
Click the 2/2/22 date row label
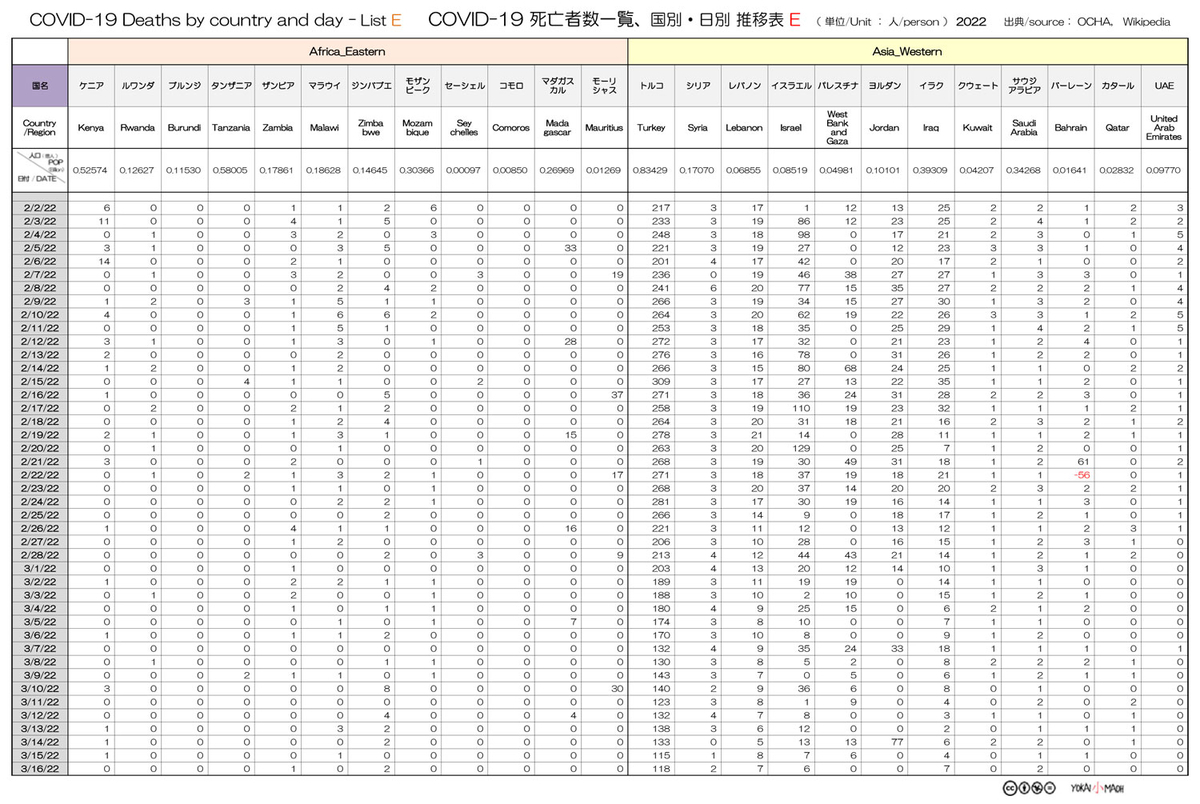[40, 207]
